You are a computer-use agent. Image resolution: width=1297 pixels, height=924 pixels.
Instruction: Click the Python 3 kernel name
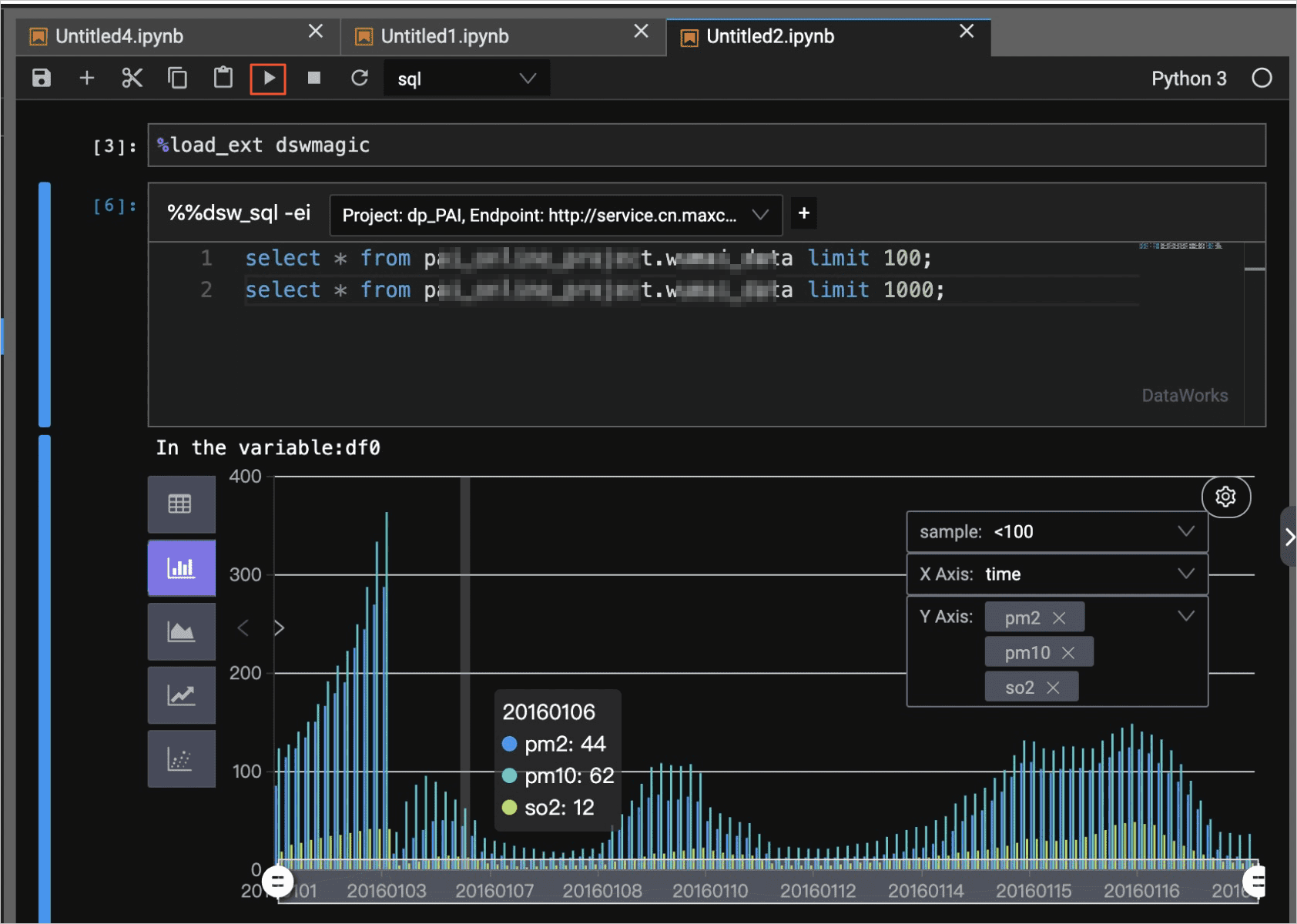click(1188, 79)
